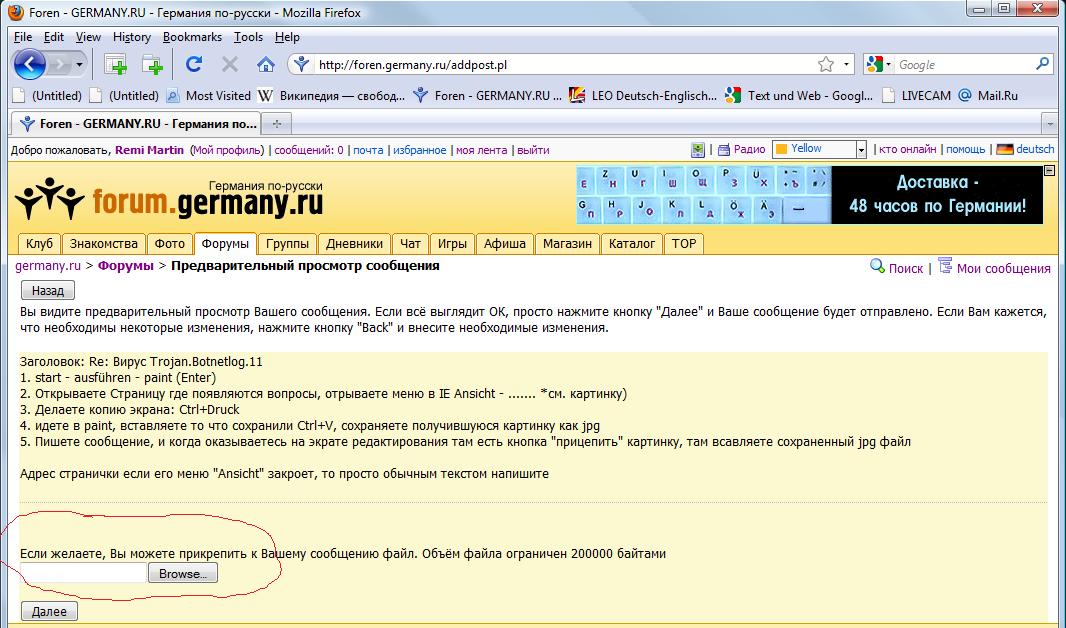Open a new tab with the plus button

coord(277,124)
